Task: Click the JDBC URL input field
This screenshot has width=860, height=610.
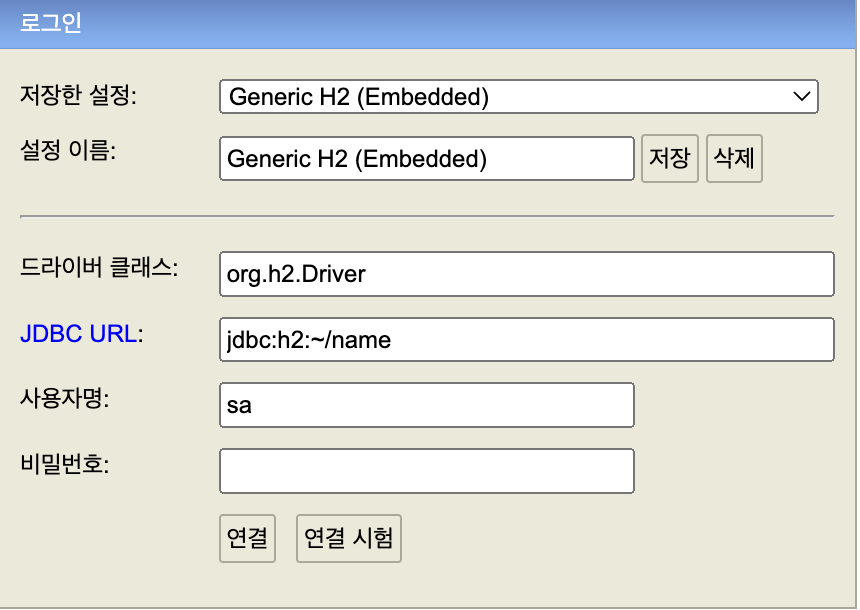Action: [527, 340]
